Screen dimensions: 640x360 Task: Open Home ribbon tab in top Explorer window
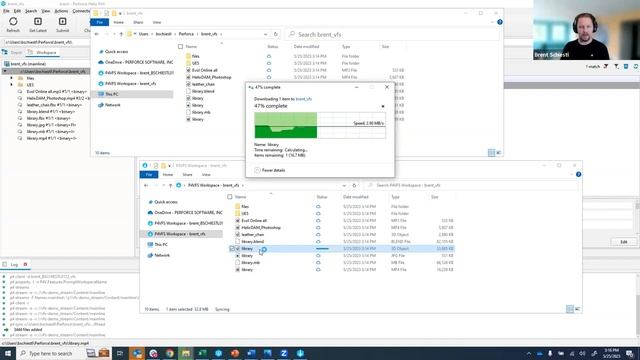(118, 22)
